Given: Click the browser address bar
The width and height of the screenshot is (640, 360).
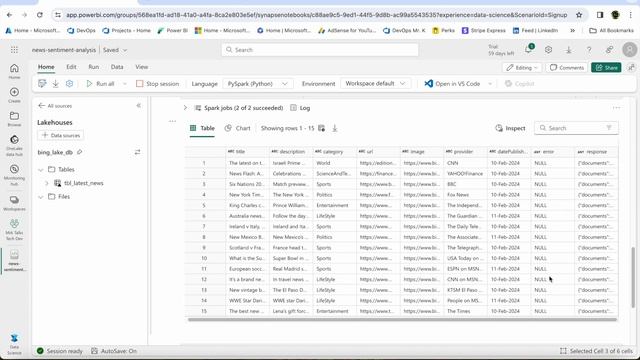Looking at the screenshot, I should [x=316, y=15].
